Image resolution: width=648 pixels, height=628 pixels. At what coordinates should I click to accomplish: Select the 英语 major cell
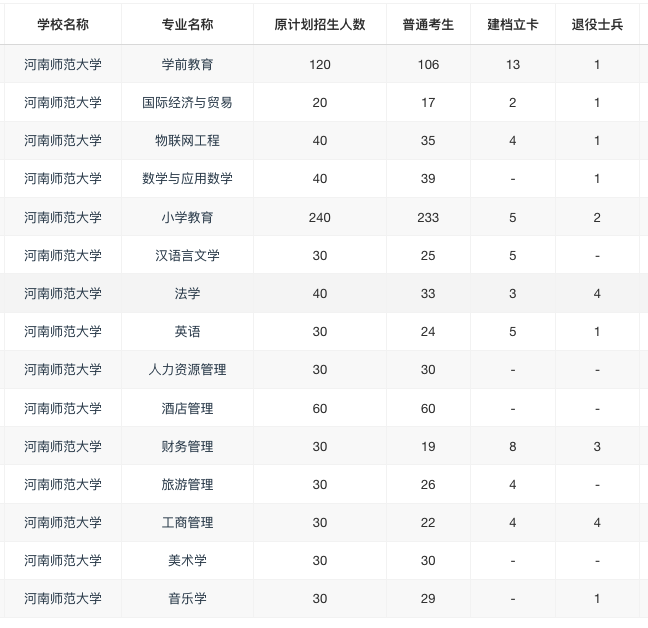pyautogui.click(x=187, y=331)
